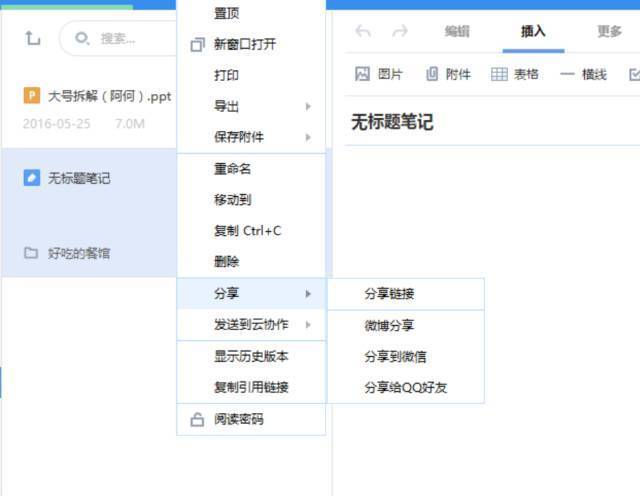The width and height of the screenshot is (640, 496).
Task: Click the undo arrow icon
Action: click(x=363, y=31)
